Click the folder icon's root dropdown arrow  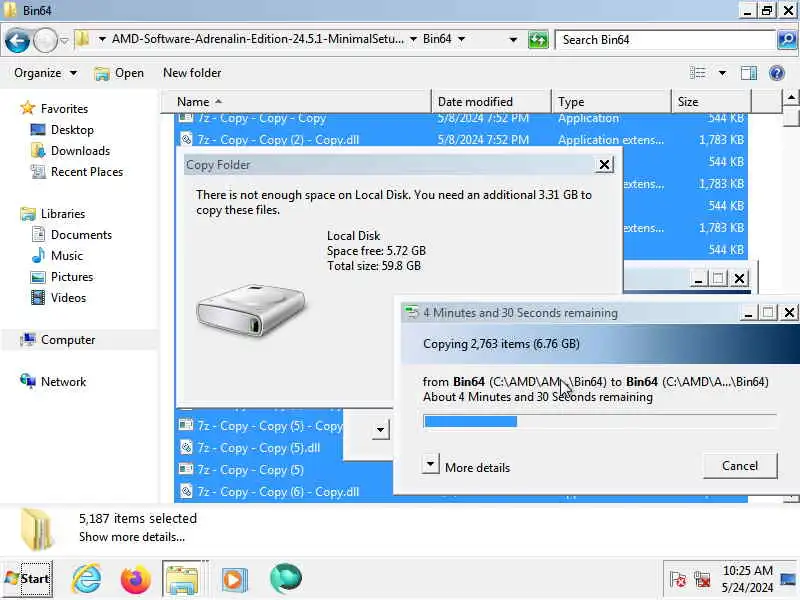[x=102, y=39]
